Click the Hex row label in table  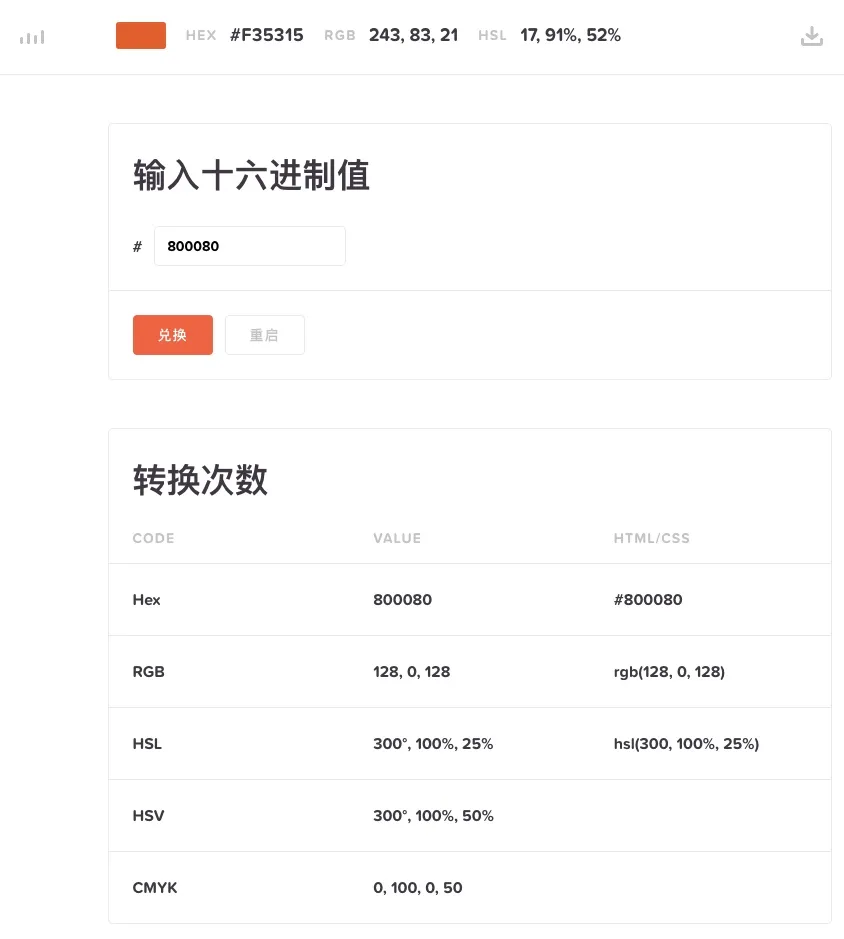tap(146, 600)
